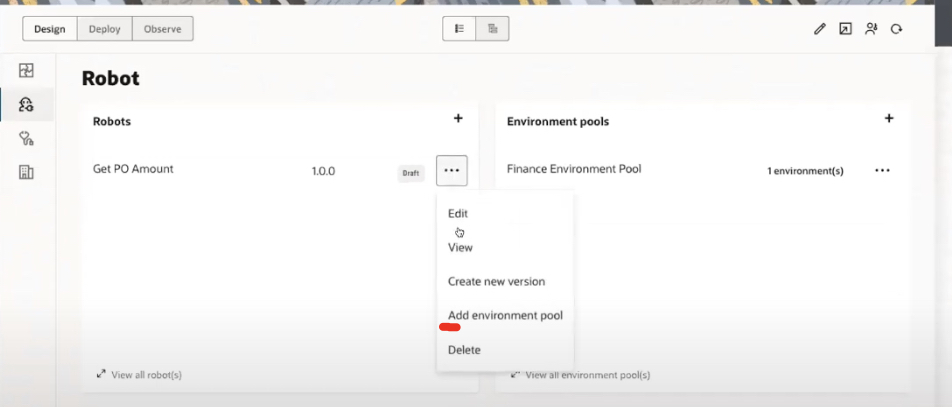The height and width of the screenshot is (407, 952).
Task: Switch to the detailed layout view toggle
Action: 493,29
